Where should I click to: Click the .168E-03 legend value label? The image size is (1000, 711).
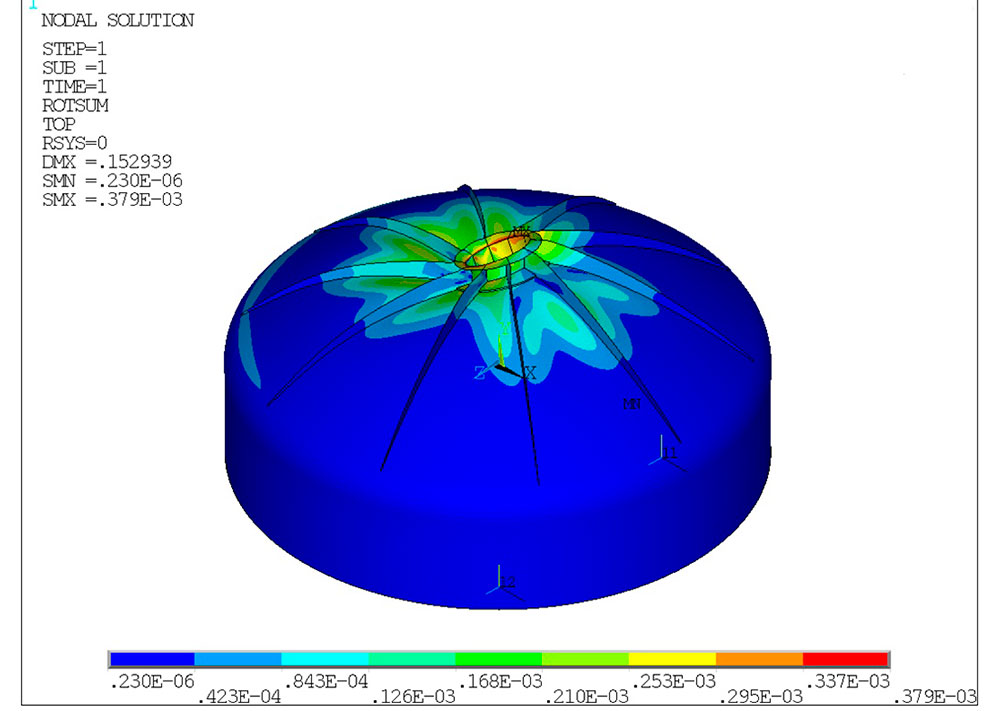(x=500, y=680)
